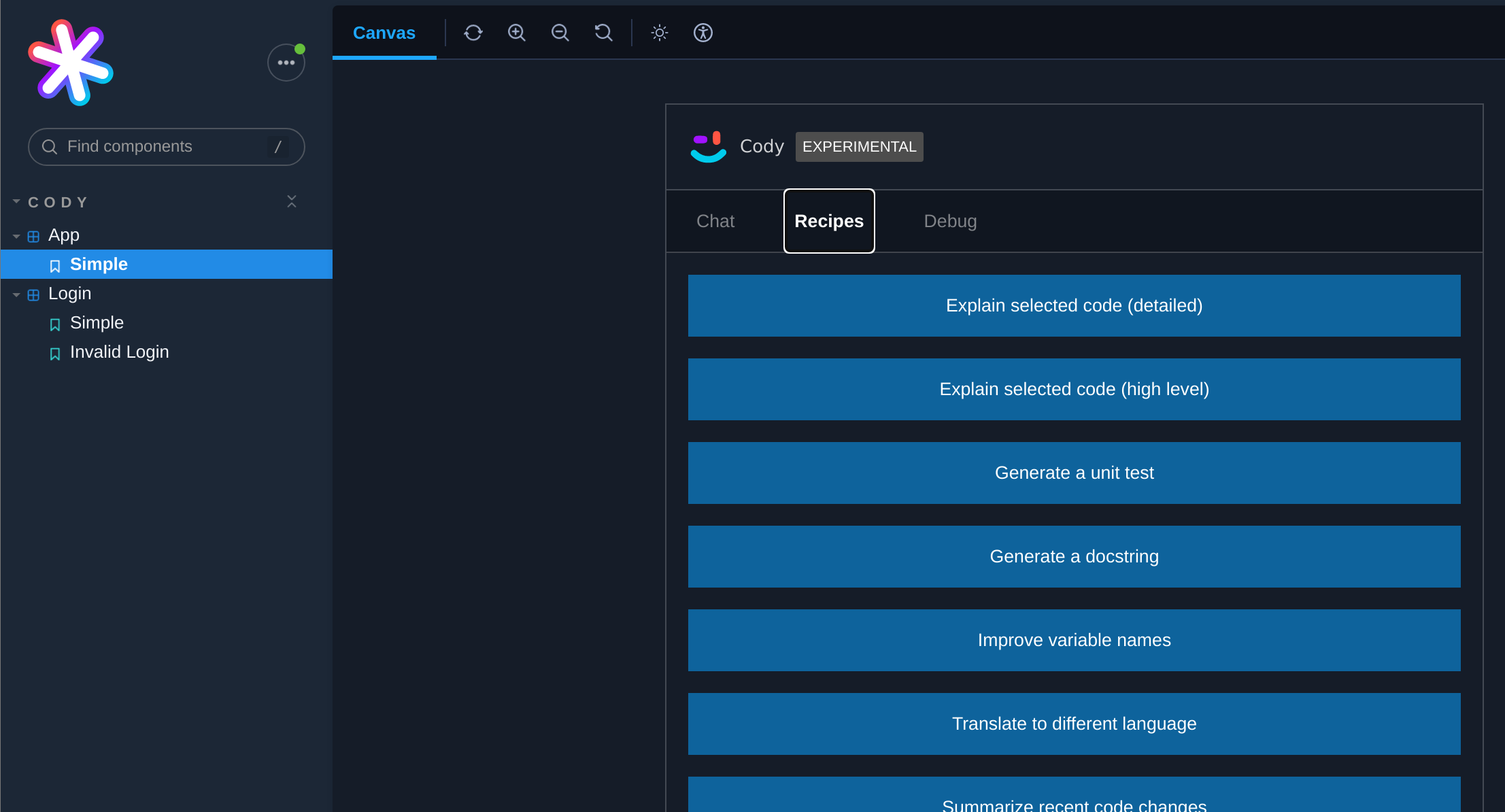Select the Canvas tab
The image size is (1505, 812).
(x=384, y=33)
